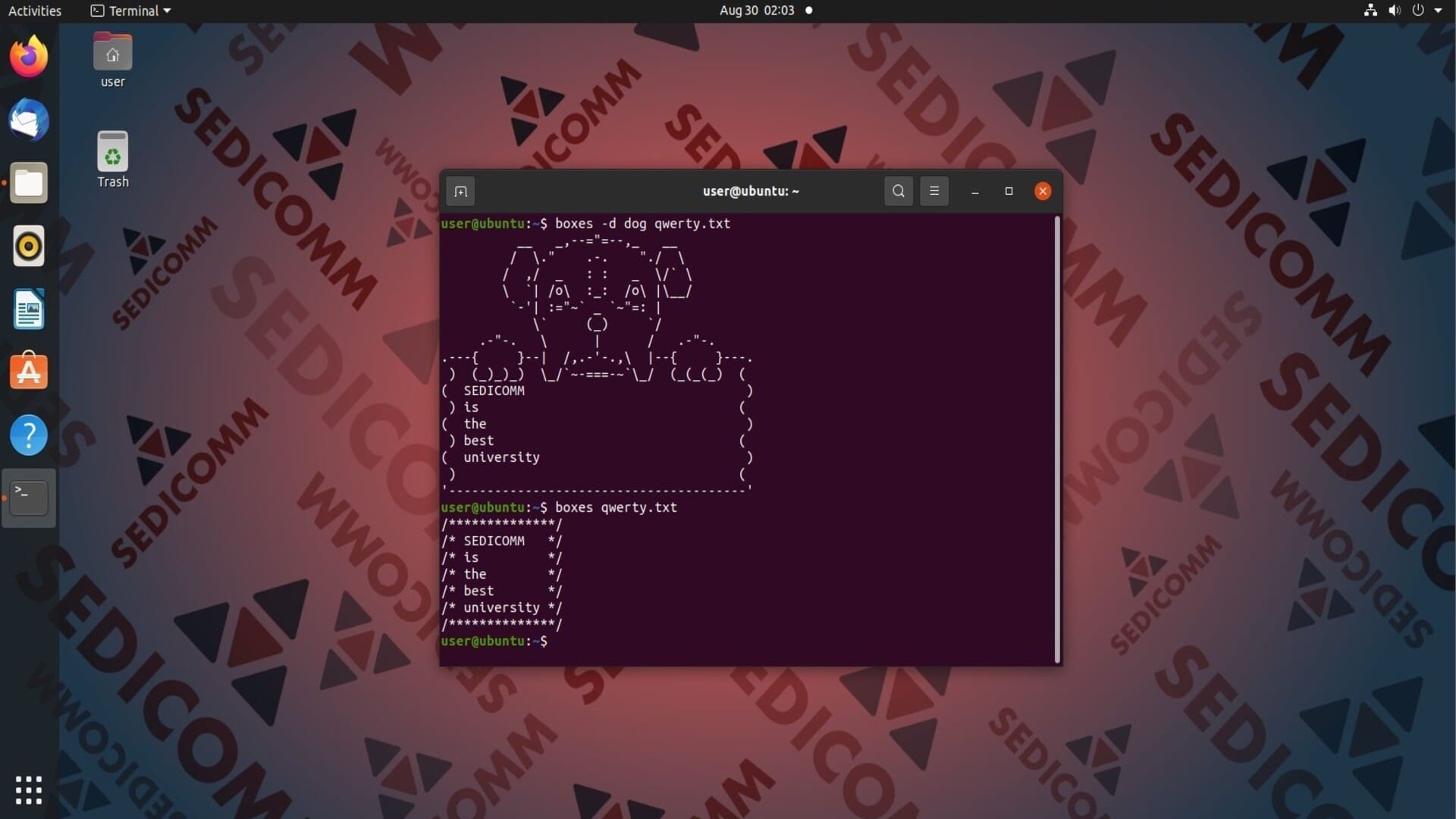Select the Terminal icon in dock

tap(29, 498)
